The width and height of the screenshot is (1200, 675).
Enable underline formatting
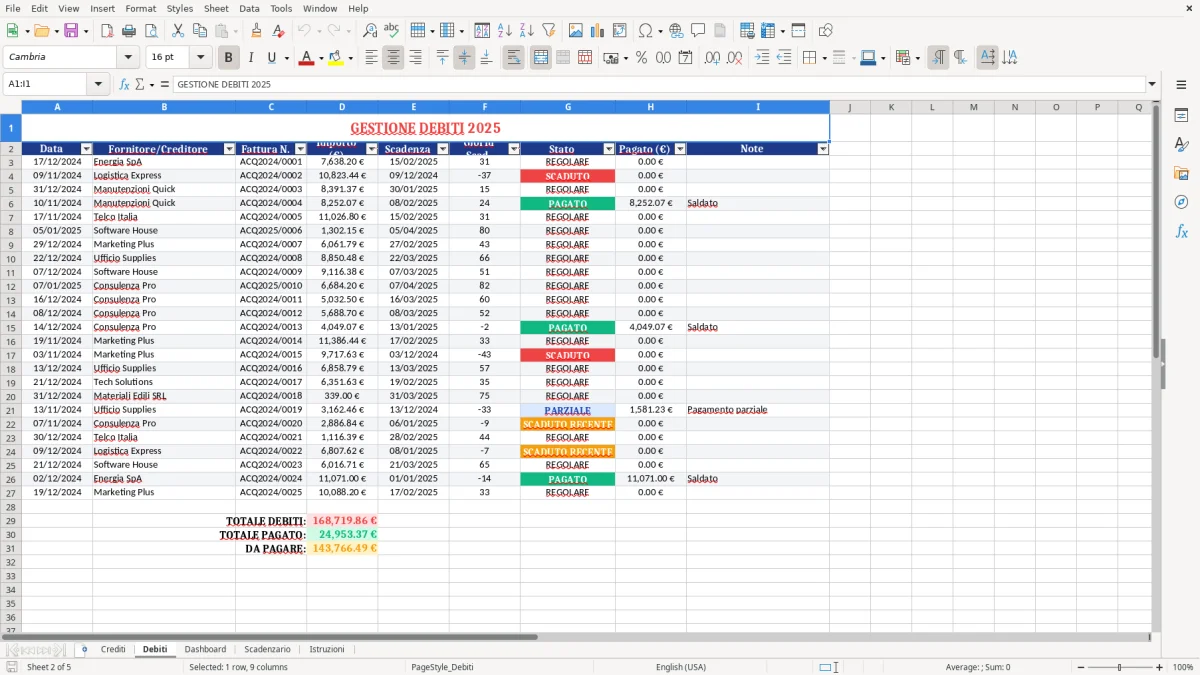point(270,57)
